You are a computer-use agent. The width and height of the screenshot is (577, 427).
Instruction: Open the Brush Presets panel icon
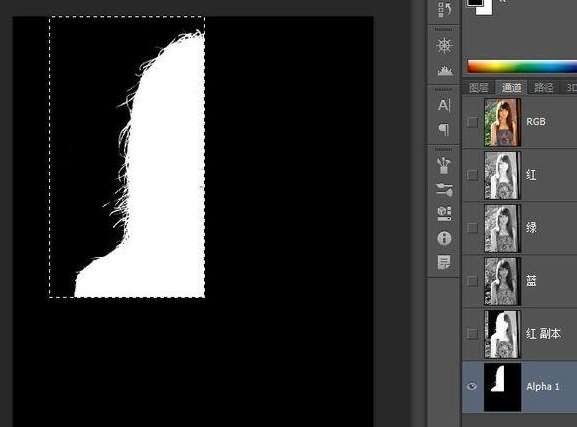coord(444,165)
